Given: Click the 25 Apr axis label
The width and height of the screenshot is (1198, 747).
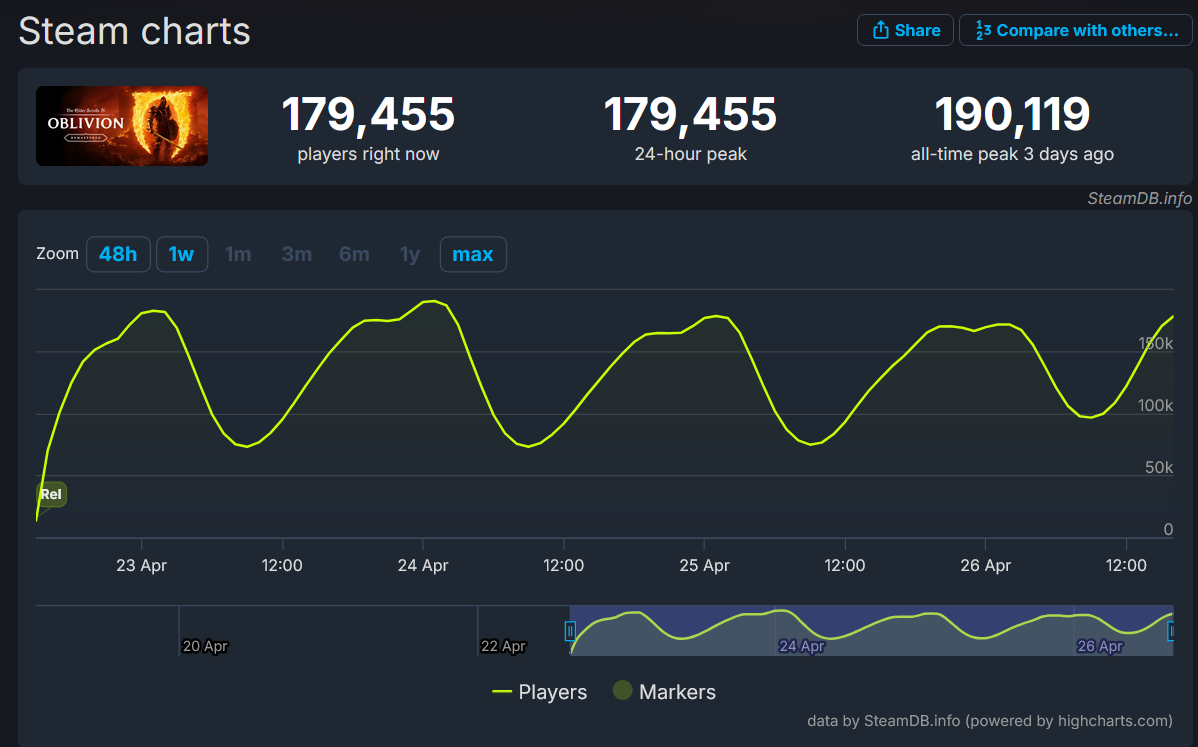Looking at the screenshot, I should (704, 565).
